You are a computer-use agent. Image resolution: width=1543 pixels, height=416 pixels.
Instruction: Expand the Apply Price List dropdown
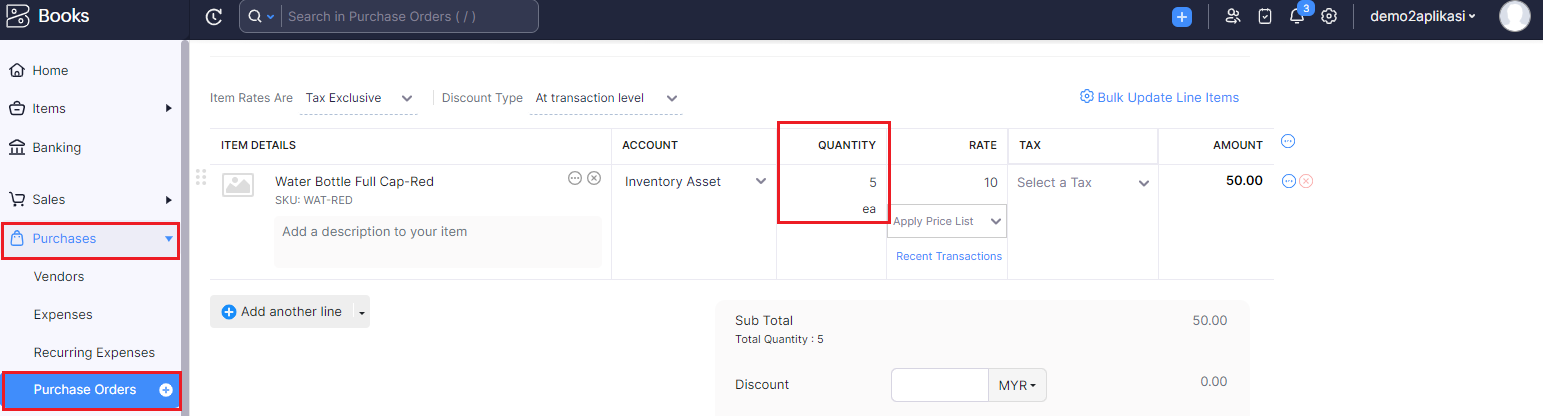(x=947, y=221)
